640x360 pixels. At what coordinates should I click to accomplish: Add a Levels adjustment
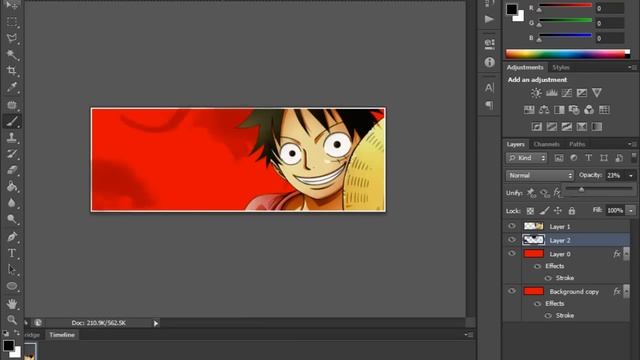pyautogui.click(x=551, y=93)
